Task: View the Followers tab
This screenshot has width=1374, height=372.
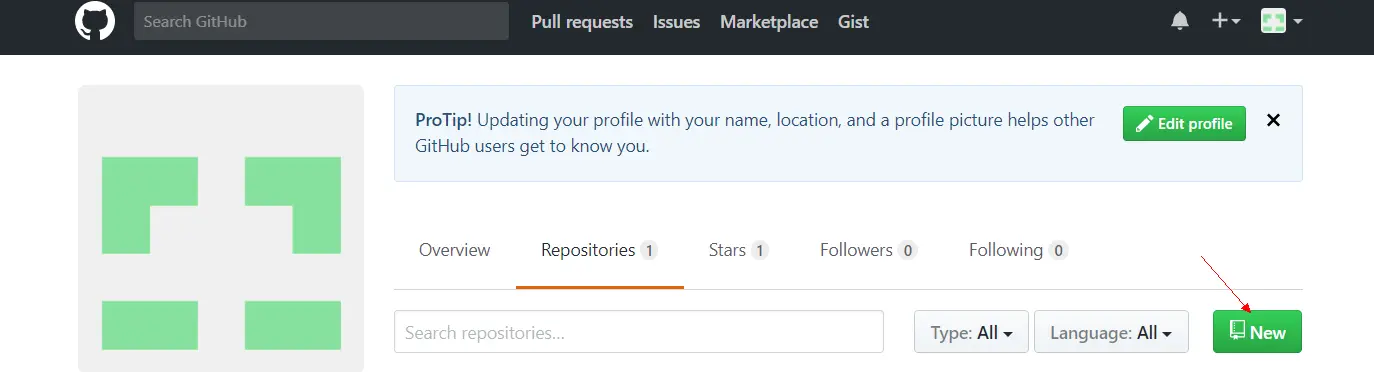Action: click(x=868, y=250)
